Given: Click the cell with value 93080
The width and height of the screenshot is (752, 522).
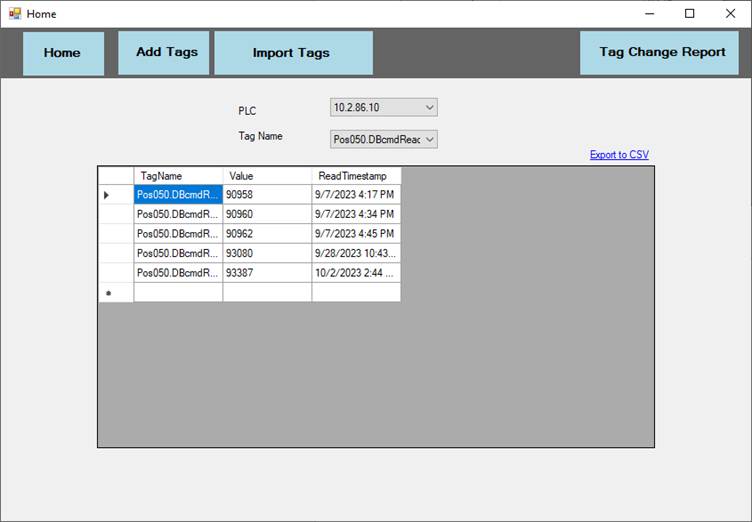Looking at the screenshot, I should pos(266,253).
